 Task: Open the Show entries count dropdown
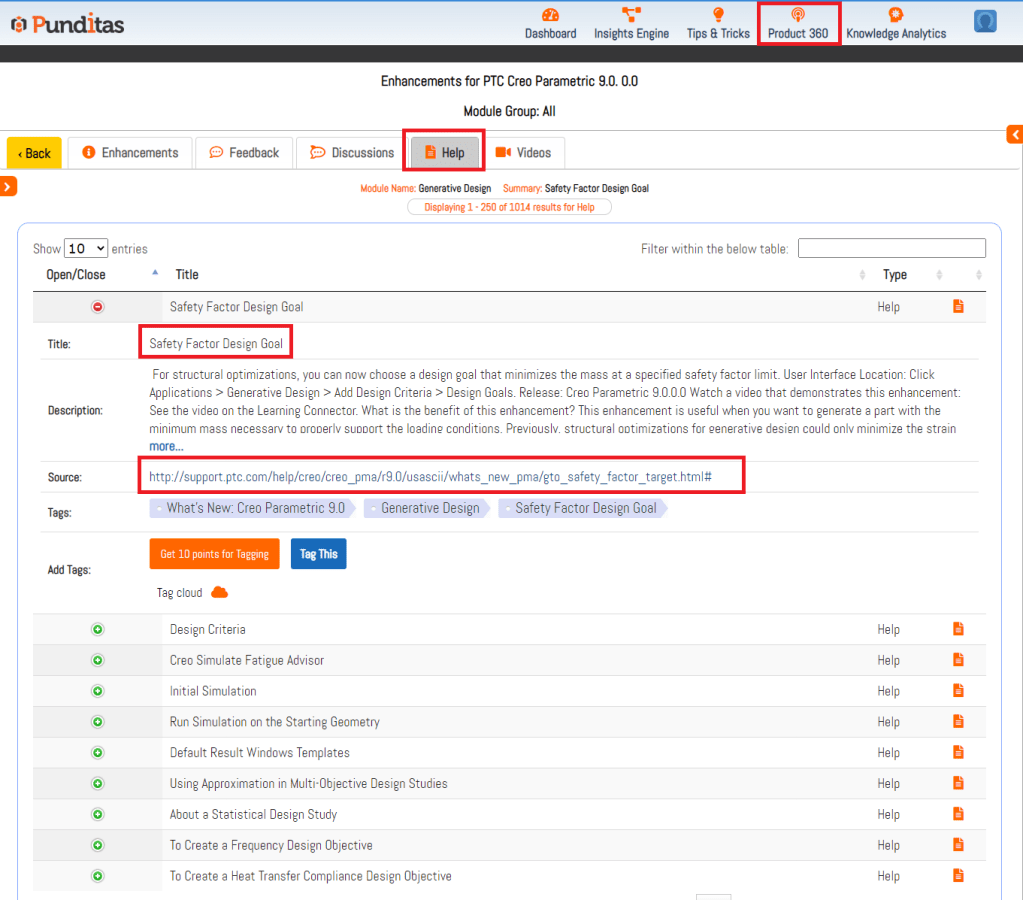pos(86,249)
